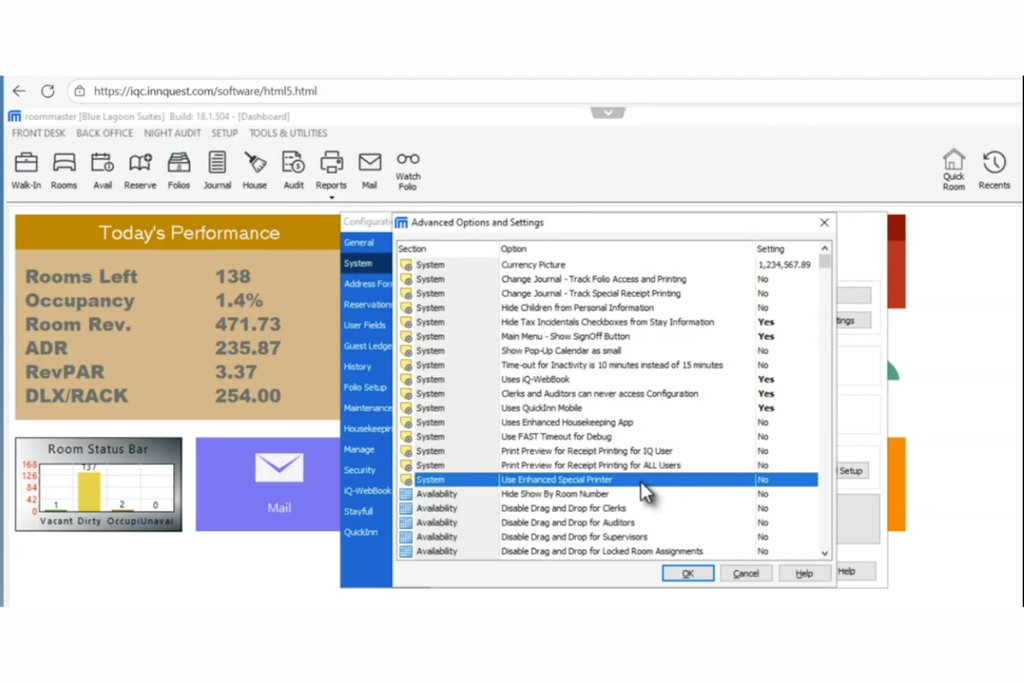1024x683 pixels.
Task: Select the Manage configuration tab
Action: pos(366,449)
